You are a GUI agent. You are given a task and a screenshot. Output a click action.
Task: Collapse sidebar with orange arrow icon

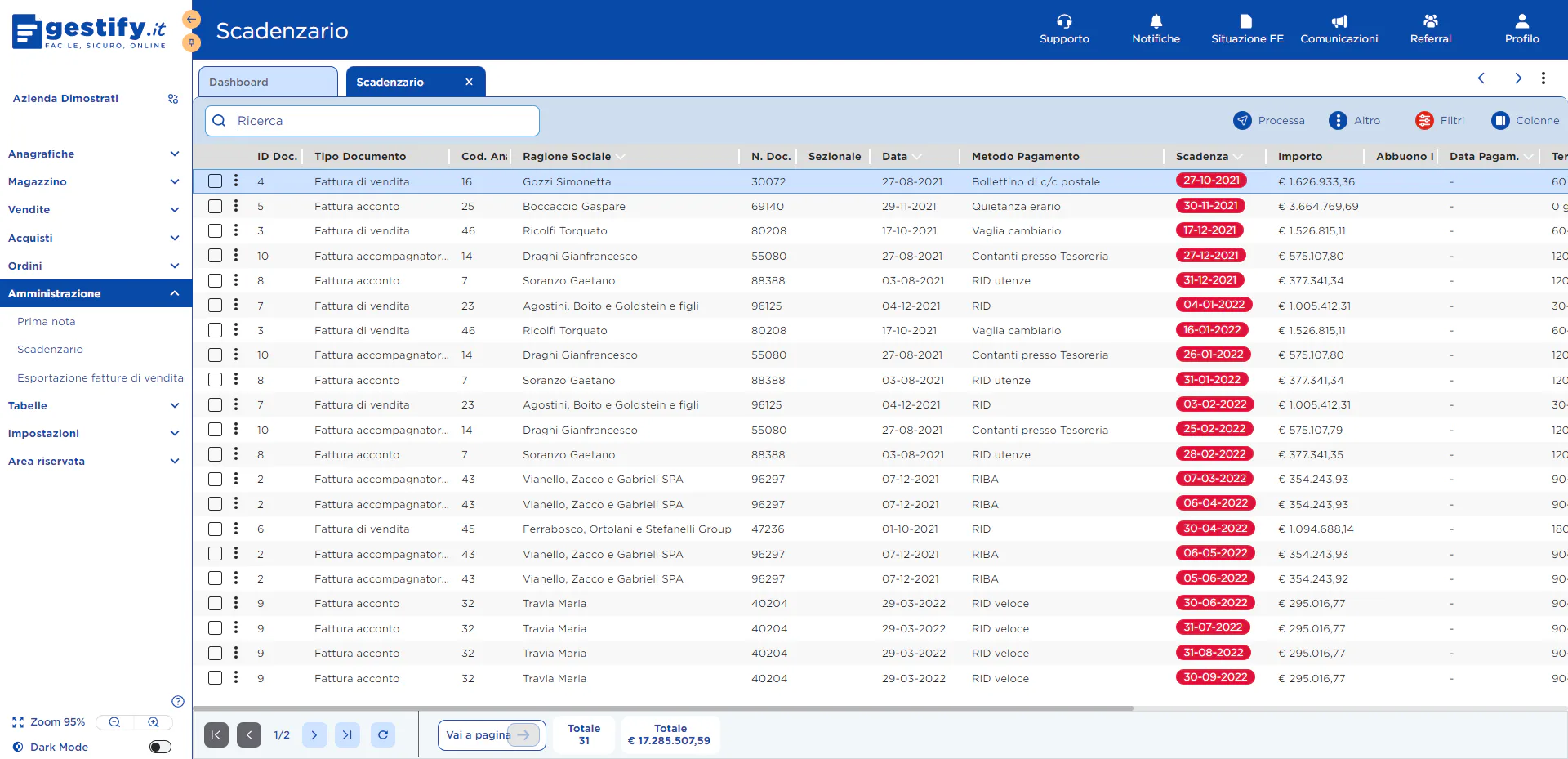[x=191, y=19]
